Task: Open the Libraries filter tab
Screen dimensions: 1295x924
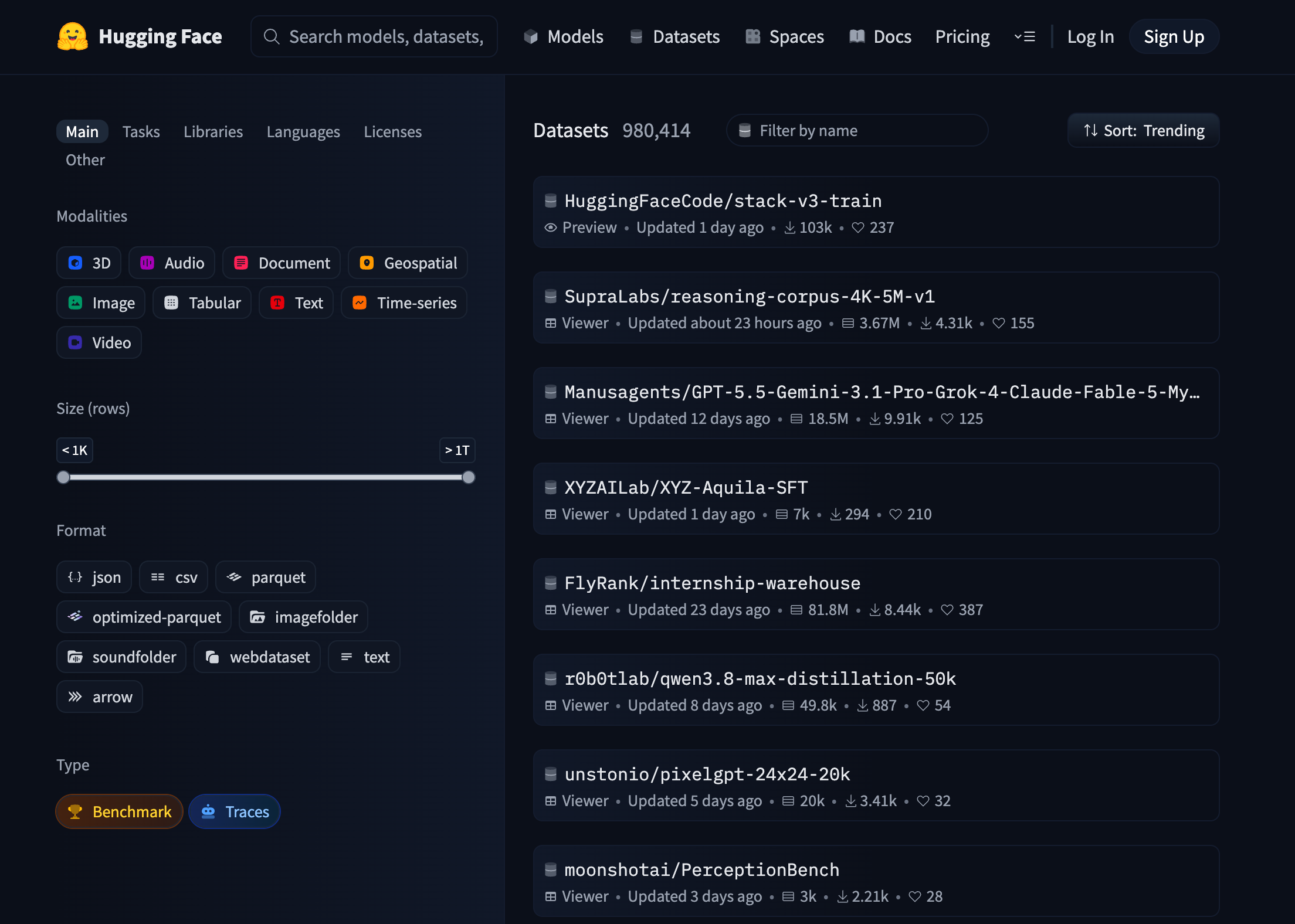Action: tap(213, 131)
